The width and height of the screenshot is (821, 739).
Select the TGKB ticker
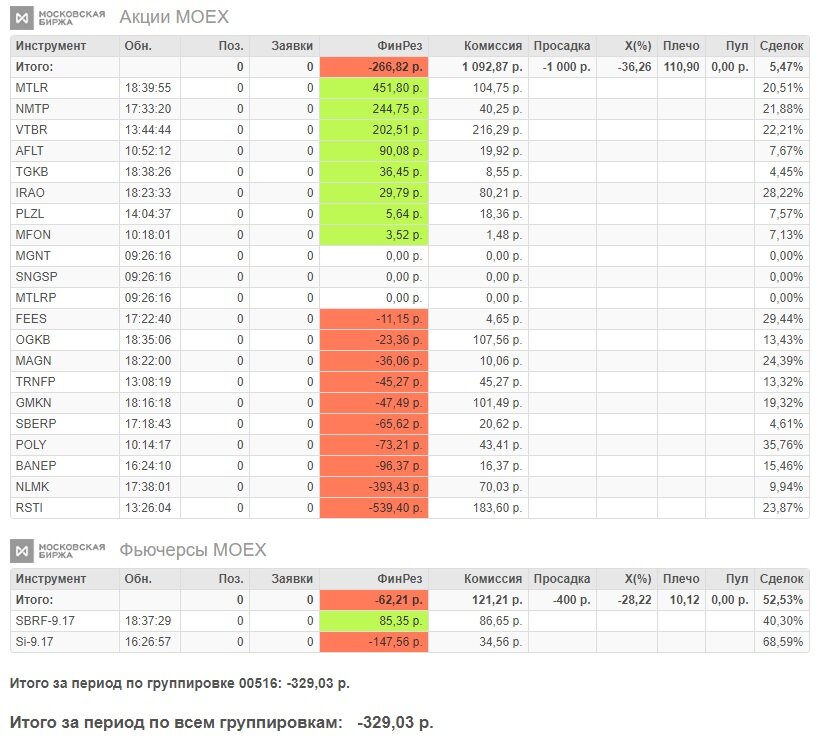(32, 172)
